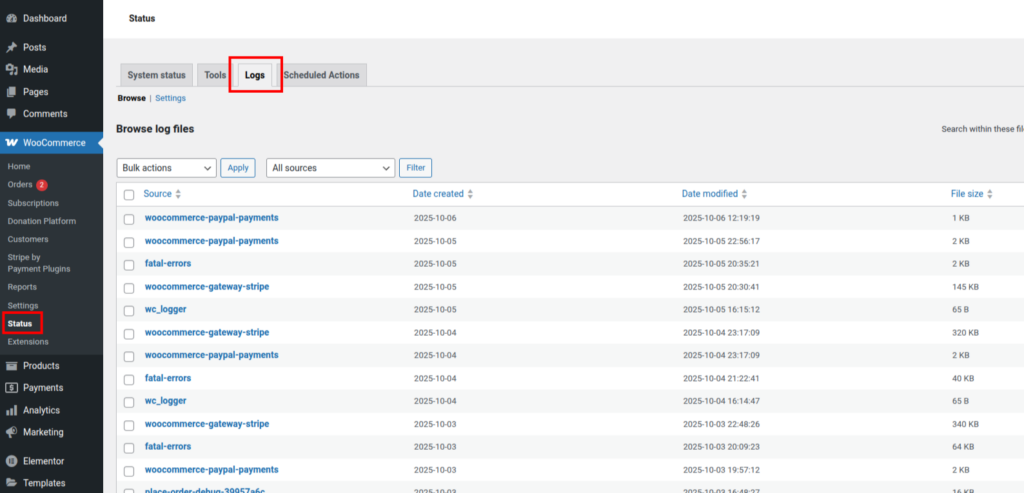
Task: Tick the select-all checkbox in table header
Action: (128, 194)
